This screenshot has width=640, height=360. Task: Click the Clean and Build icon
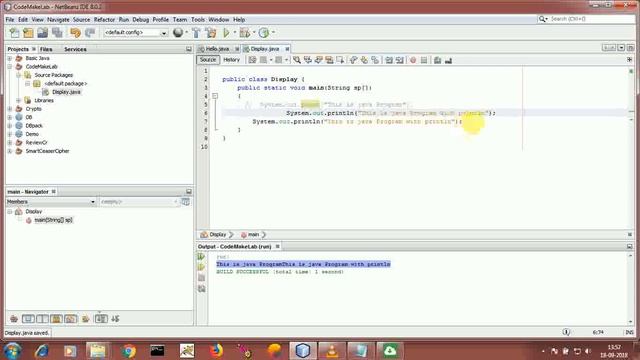click(211, 33)
